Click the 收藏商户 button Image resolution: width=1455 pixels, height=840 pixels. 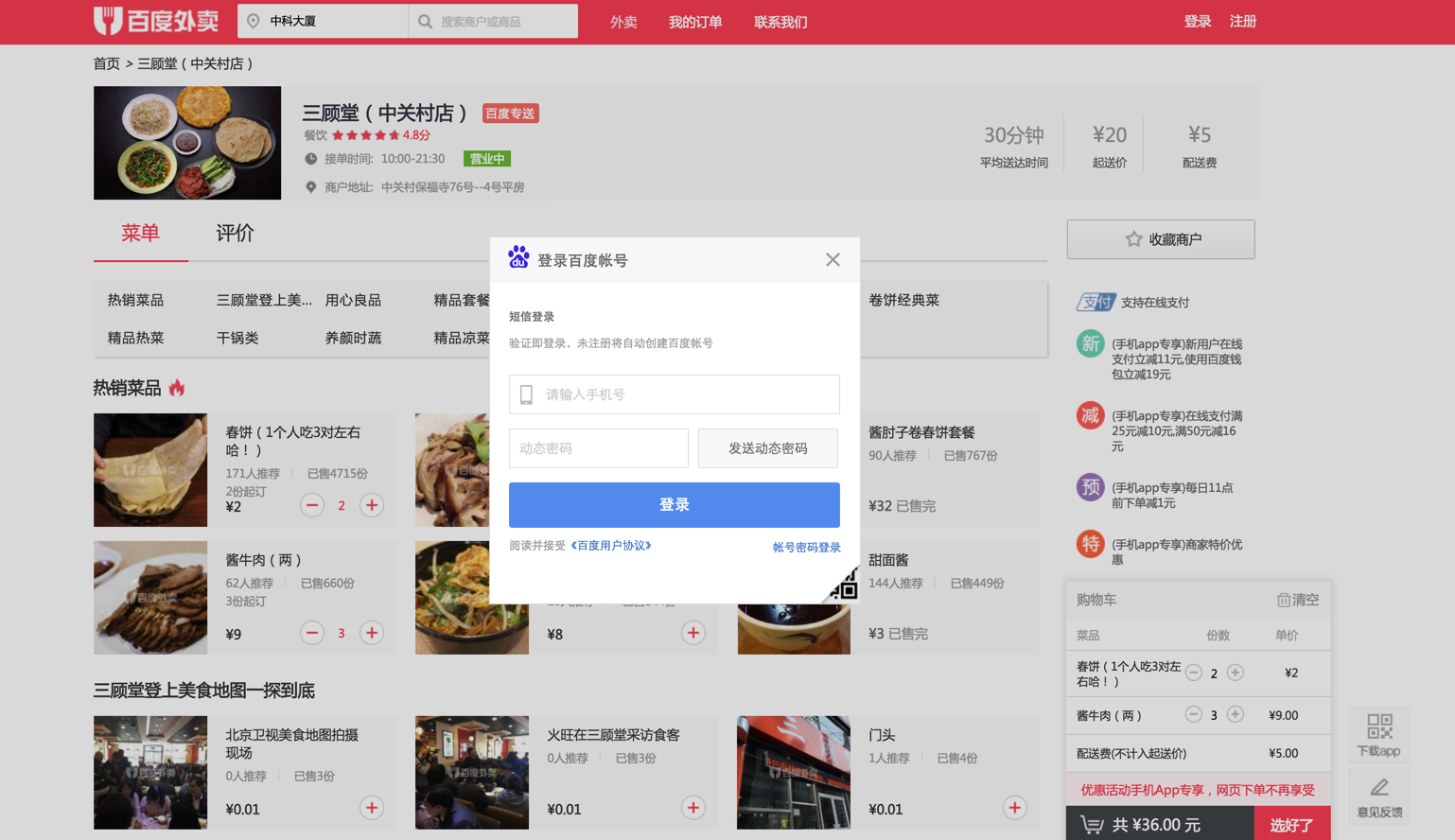click(x=1161, y=239)
